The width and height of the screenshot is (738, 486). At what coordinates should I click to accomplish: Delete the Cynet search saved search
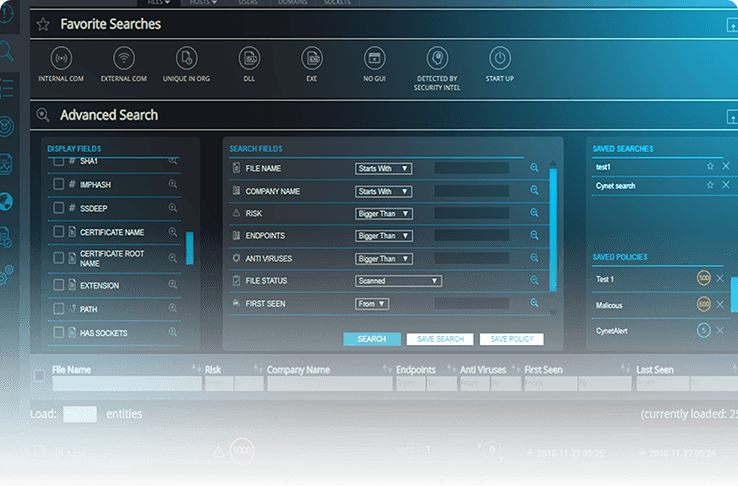point(726,185)
